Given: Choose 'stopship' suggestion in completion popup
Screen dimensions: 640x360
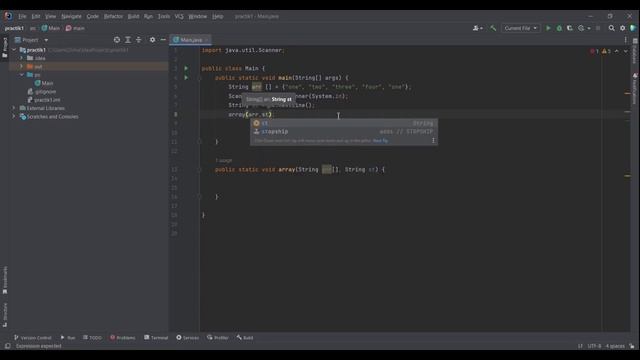Looking at the screenshot, I should (344, 131).
